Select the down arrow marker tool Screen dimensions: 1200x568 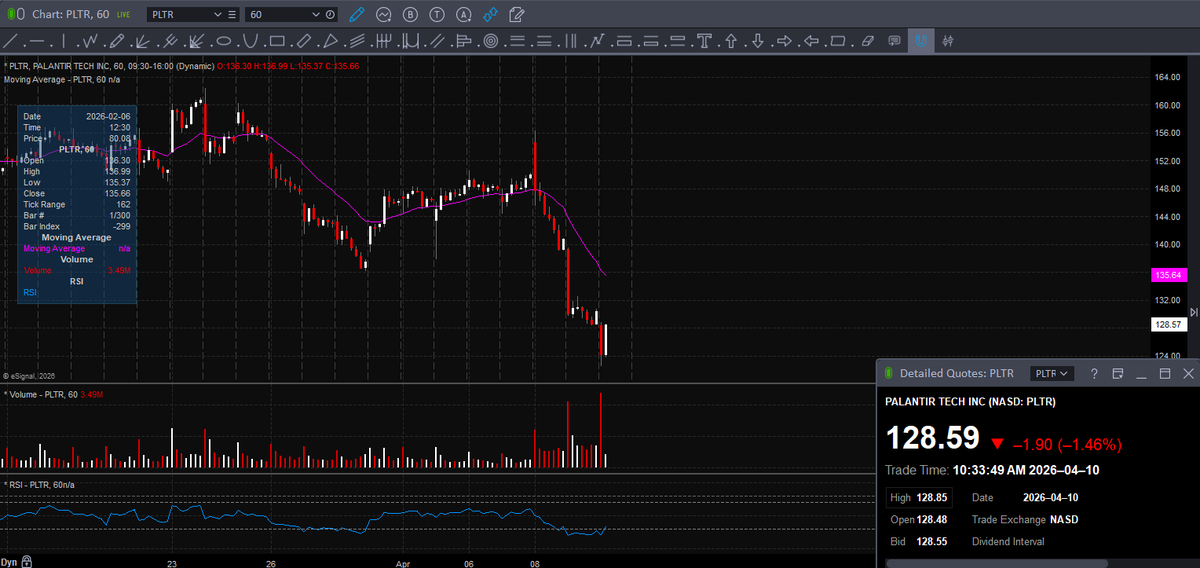758,41
